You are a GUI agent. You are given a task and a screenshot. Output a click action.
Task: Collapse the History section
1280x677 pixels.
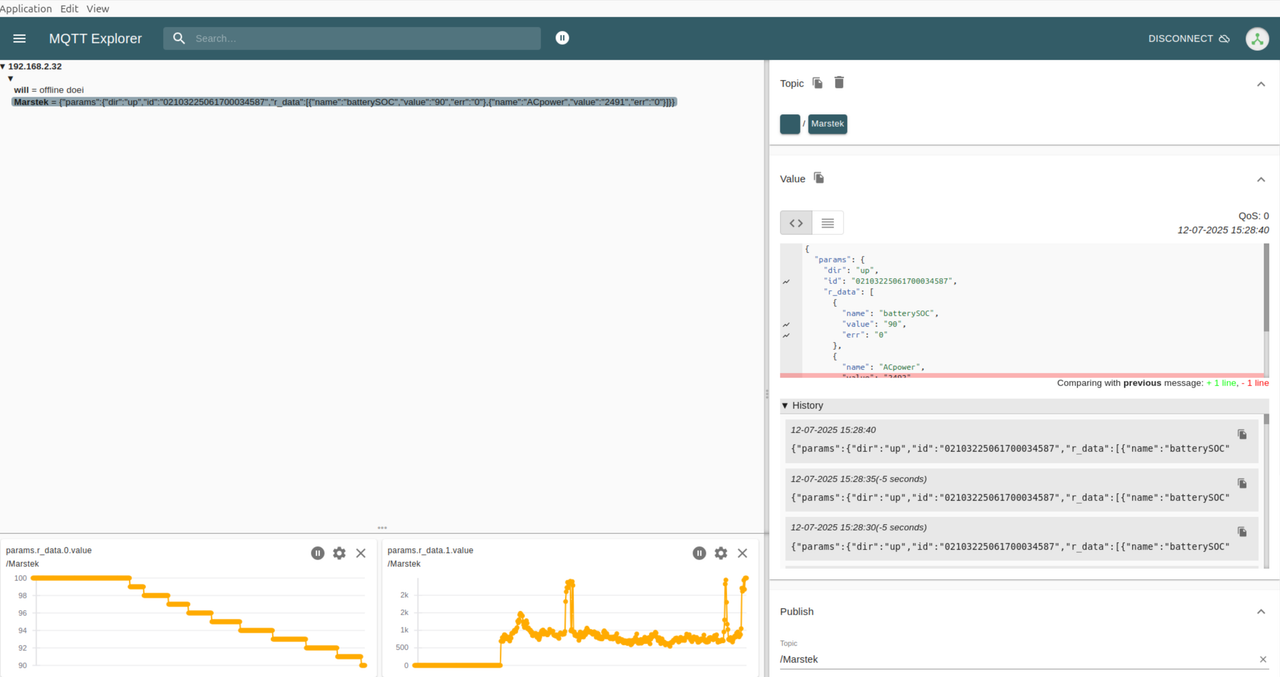(x=785, y=406)
